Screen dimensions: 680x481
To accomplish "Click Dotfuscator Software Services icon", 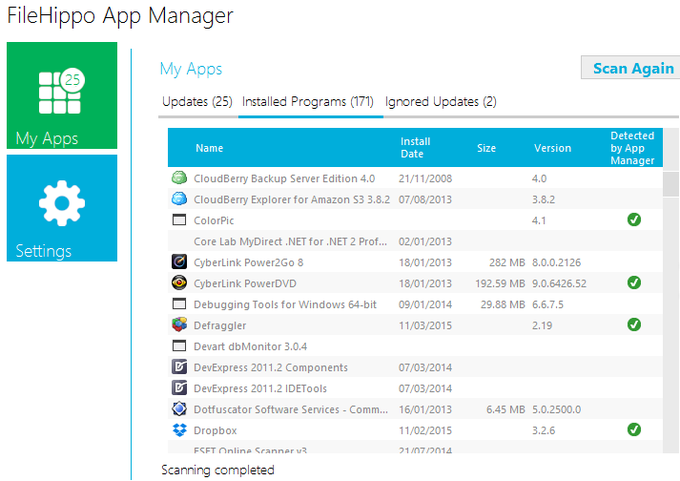I will tap(179, 409).
